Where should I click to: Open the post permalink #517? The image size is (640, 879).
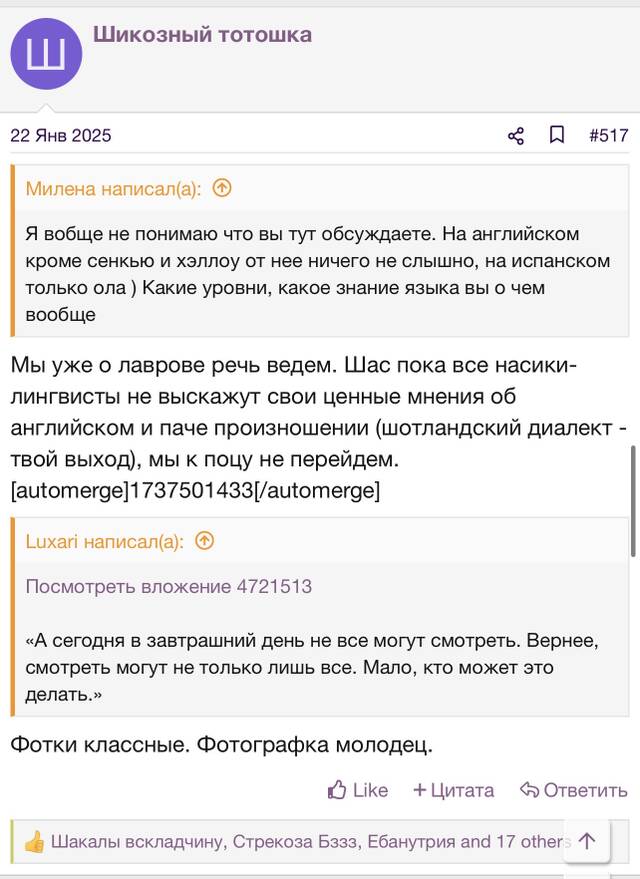tap(609, 135)
